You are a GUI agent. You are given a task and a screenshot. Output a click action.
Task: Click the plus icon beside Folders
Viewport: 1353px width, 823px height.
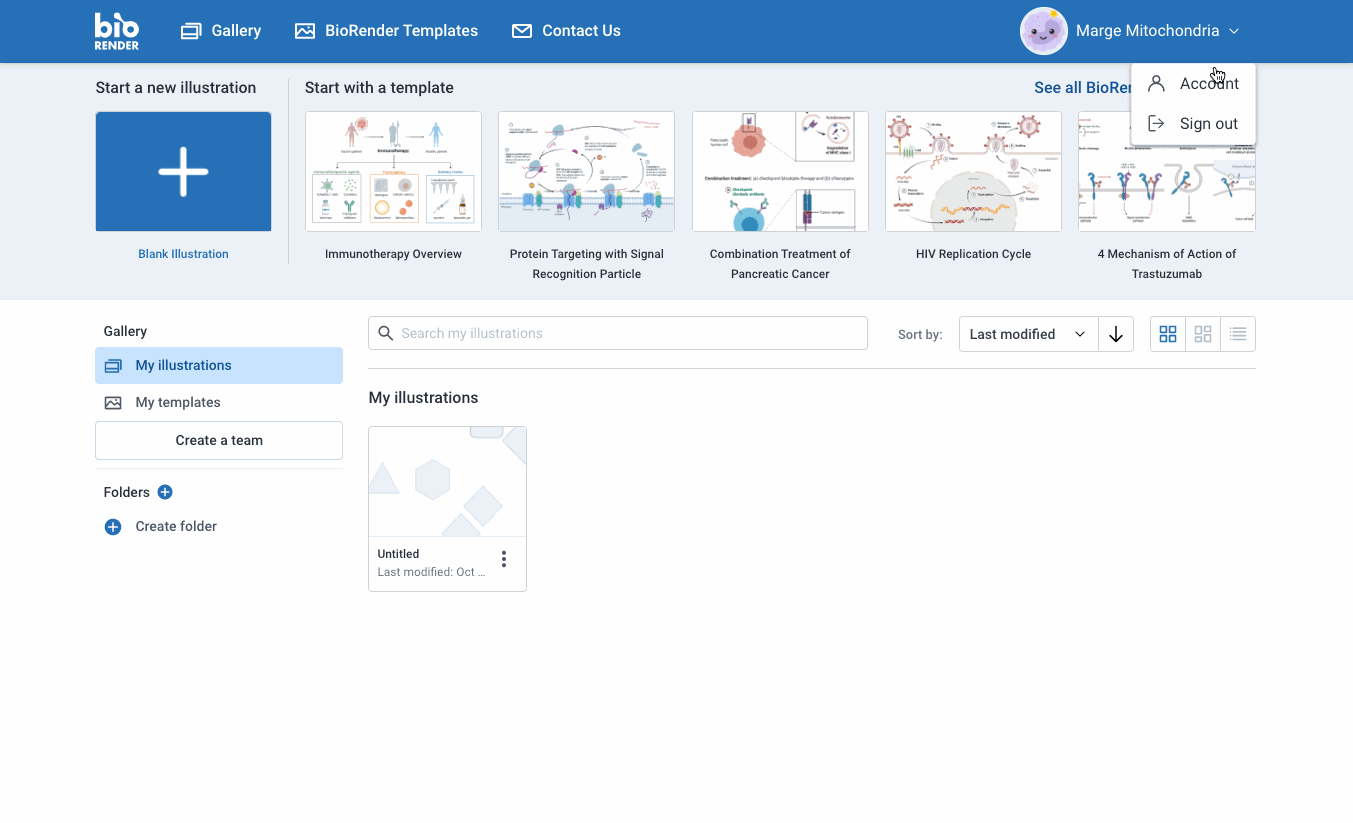tap(165, 492)
